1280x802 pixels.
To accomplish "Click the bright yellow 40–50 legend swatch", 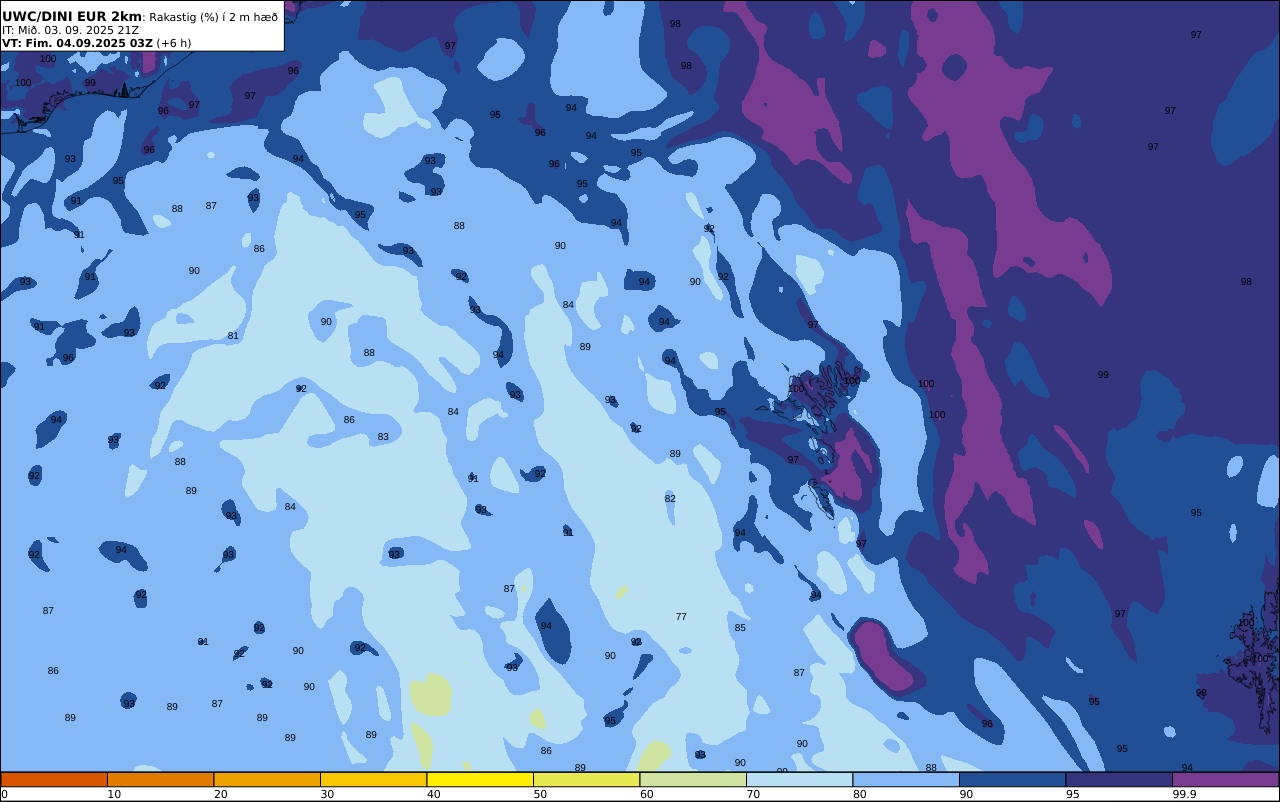I will (x=480, y=779).
